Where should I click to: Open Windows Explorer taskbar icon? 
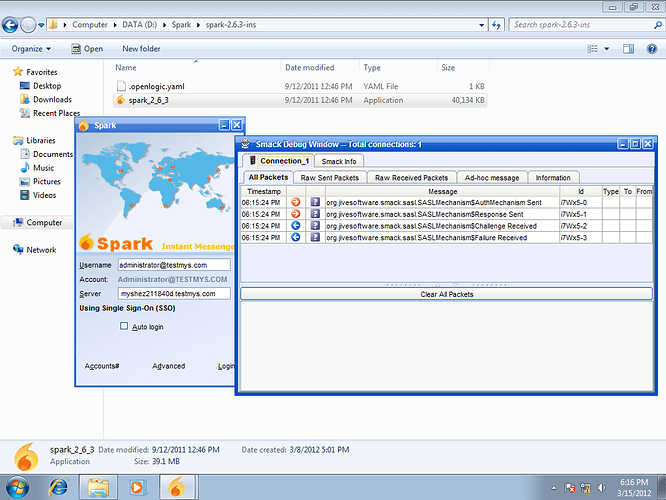pyautogui.click(x=98, y=488)
